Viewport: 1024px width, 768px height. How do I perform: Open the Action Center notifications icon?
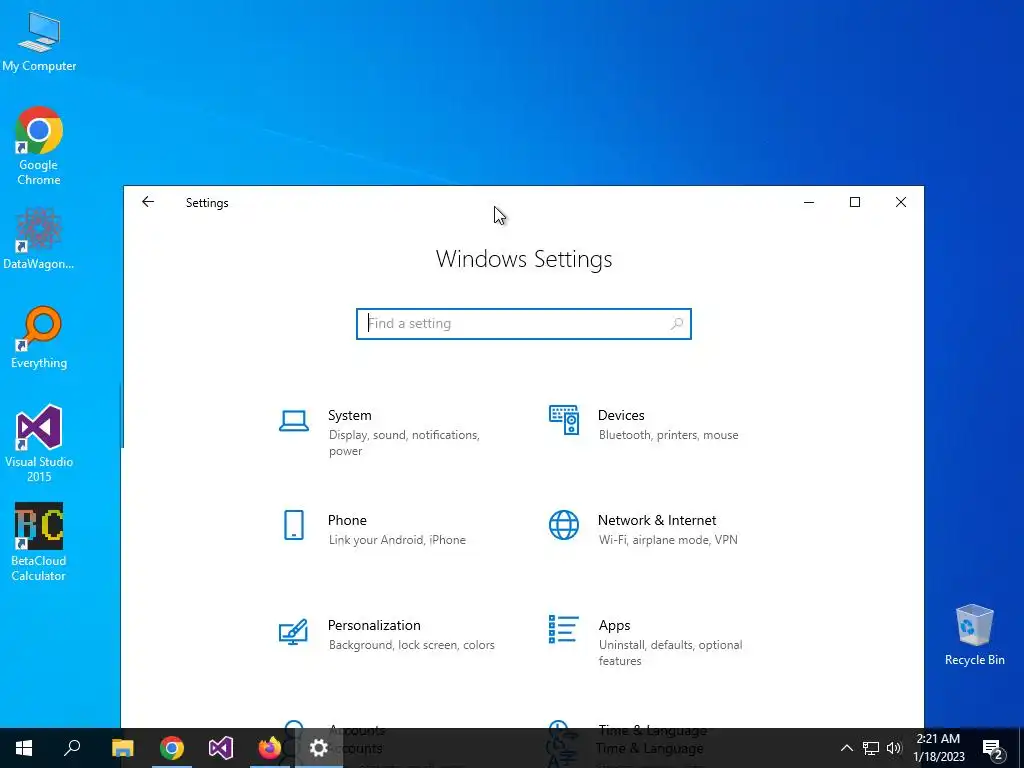point(993,749)
